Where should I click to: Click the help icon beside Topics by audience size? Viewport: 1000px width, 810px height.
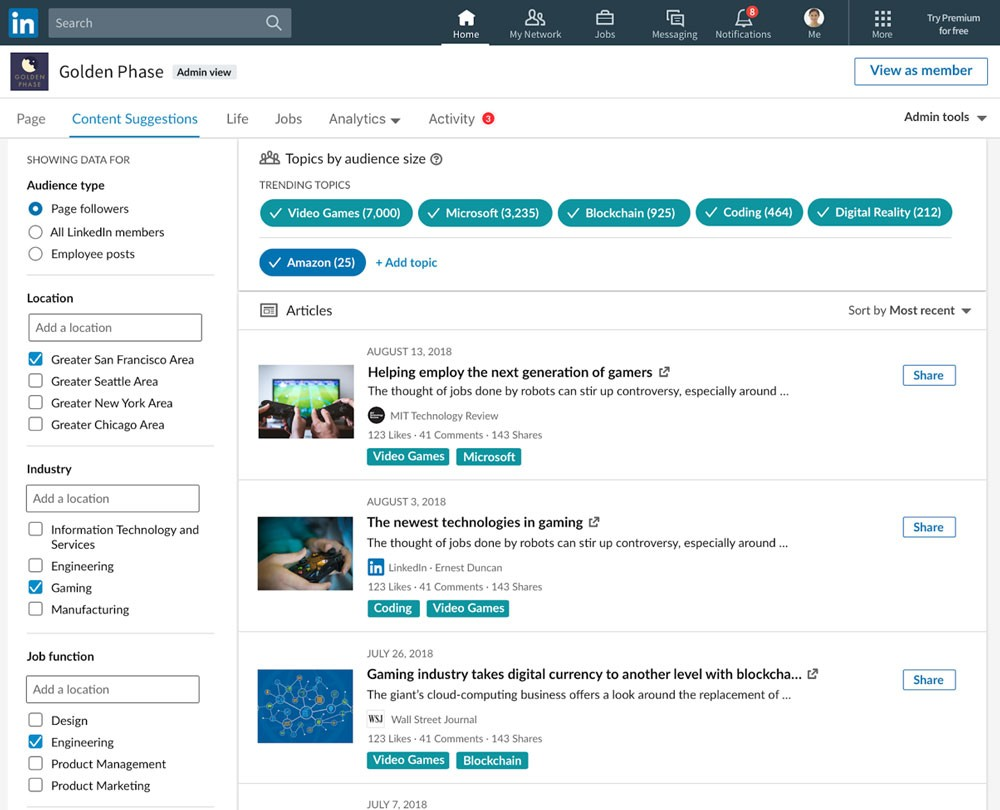(436, 159)
